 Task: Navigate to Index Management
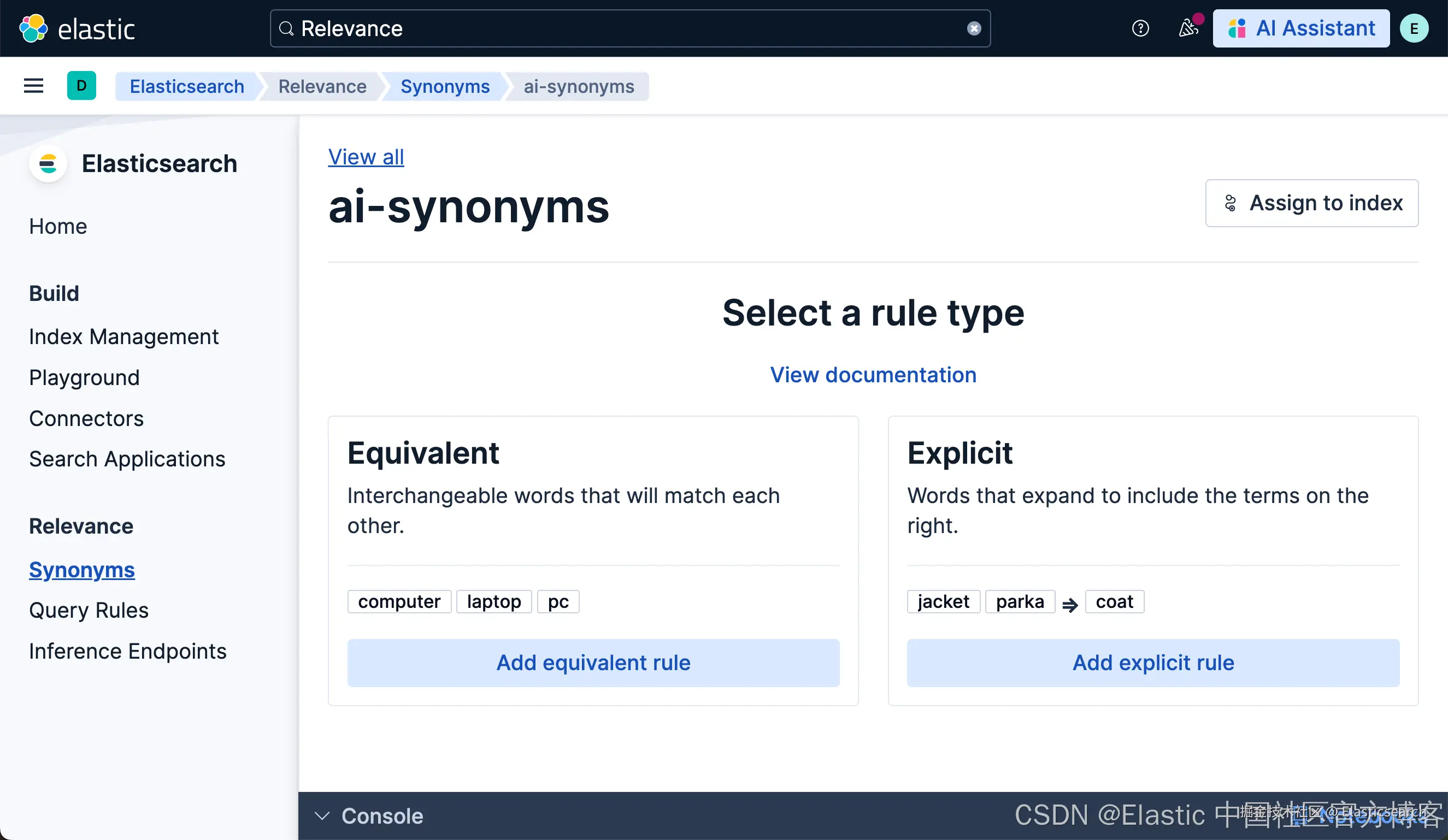123,336
